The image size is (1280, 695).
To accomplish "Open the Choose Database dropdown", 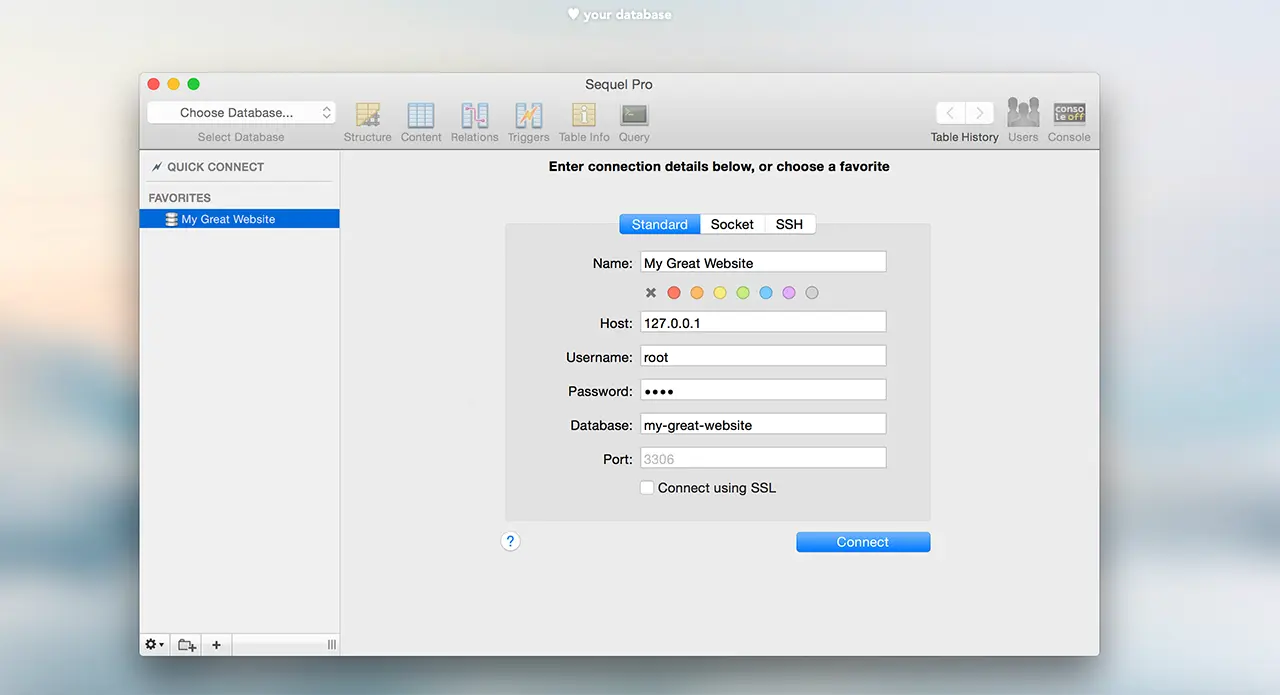I will coord(241,113).
